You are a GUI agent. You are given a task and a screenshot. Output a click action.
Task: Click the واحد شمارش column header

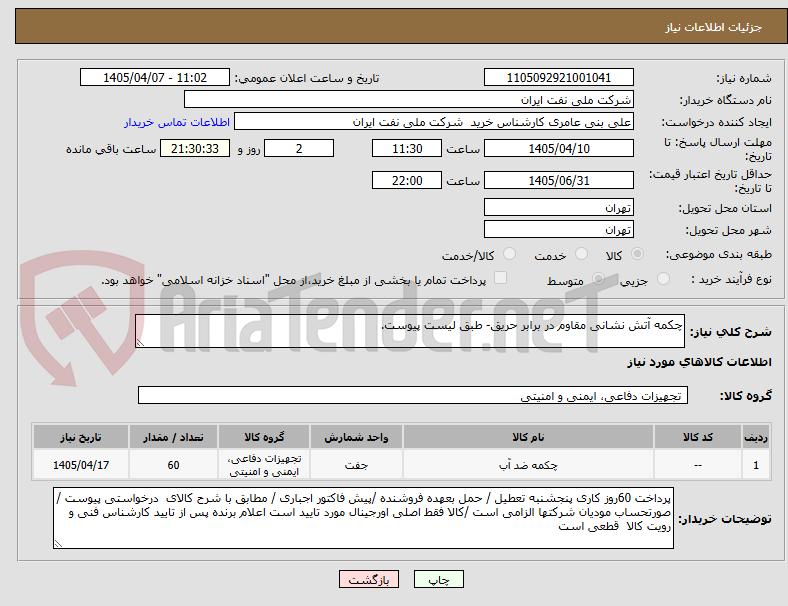(x=356, y=437)
